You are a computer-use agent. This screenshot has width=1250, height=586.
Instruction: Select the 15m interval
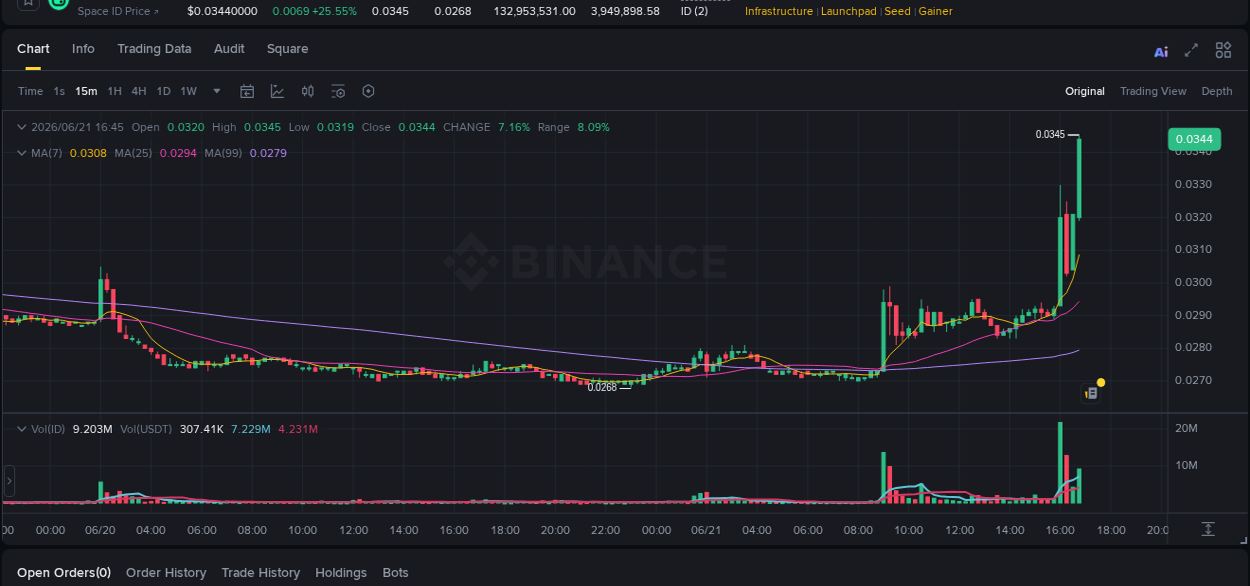[x=86, y=91]
